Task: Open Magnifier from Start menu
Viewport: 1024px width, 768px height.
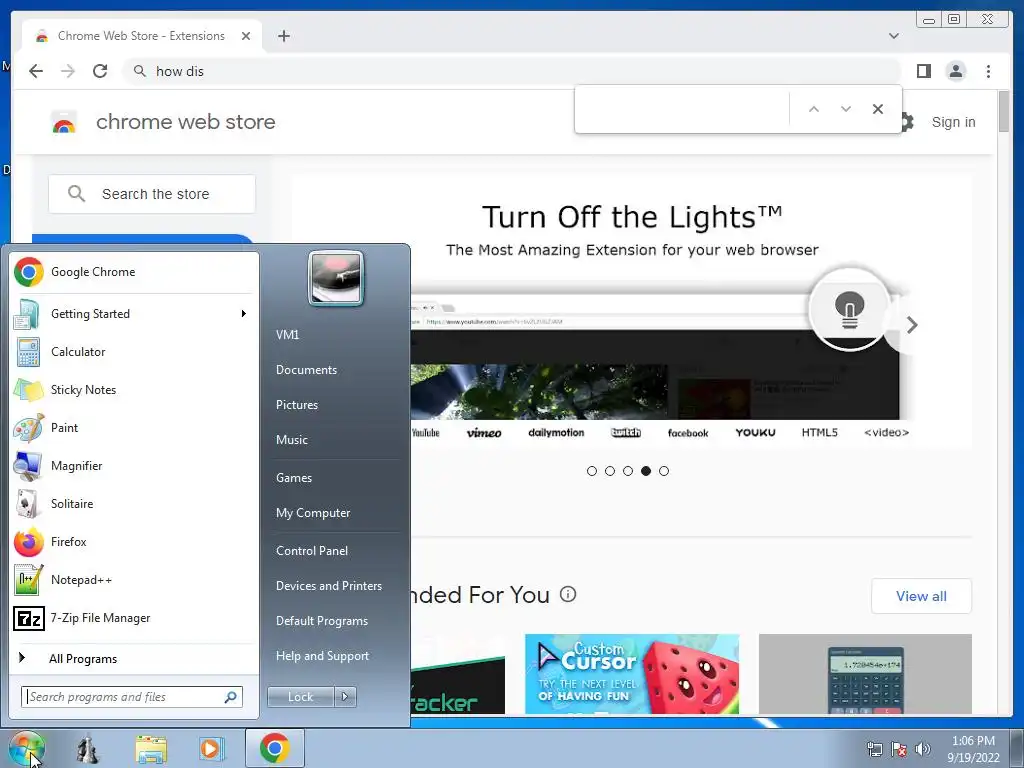Action: (134, 466)
